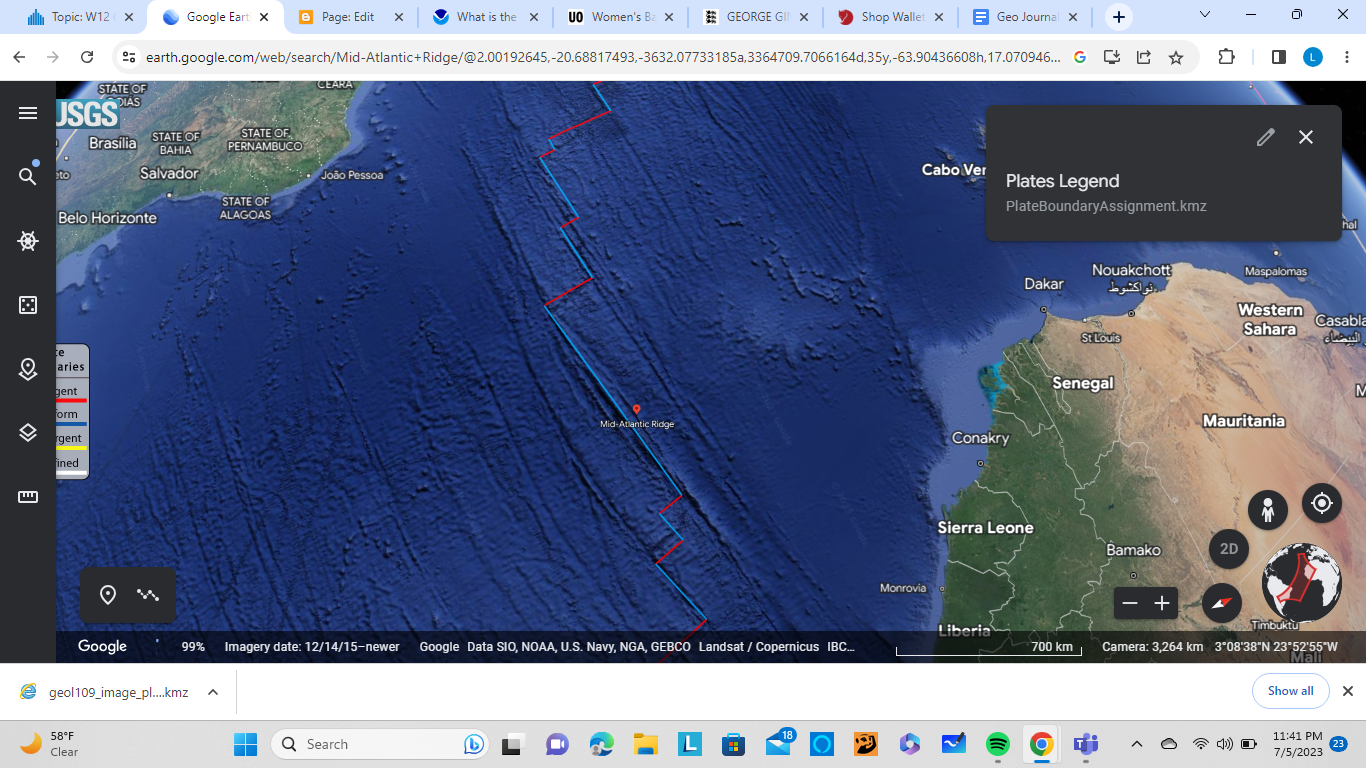Click Show all downloads
Viewport: 1366px width, 768px height.
1290,691
